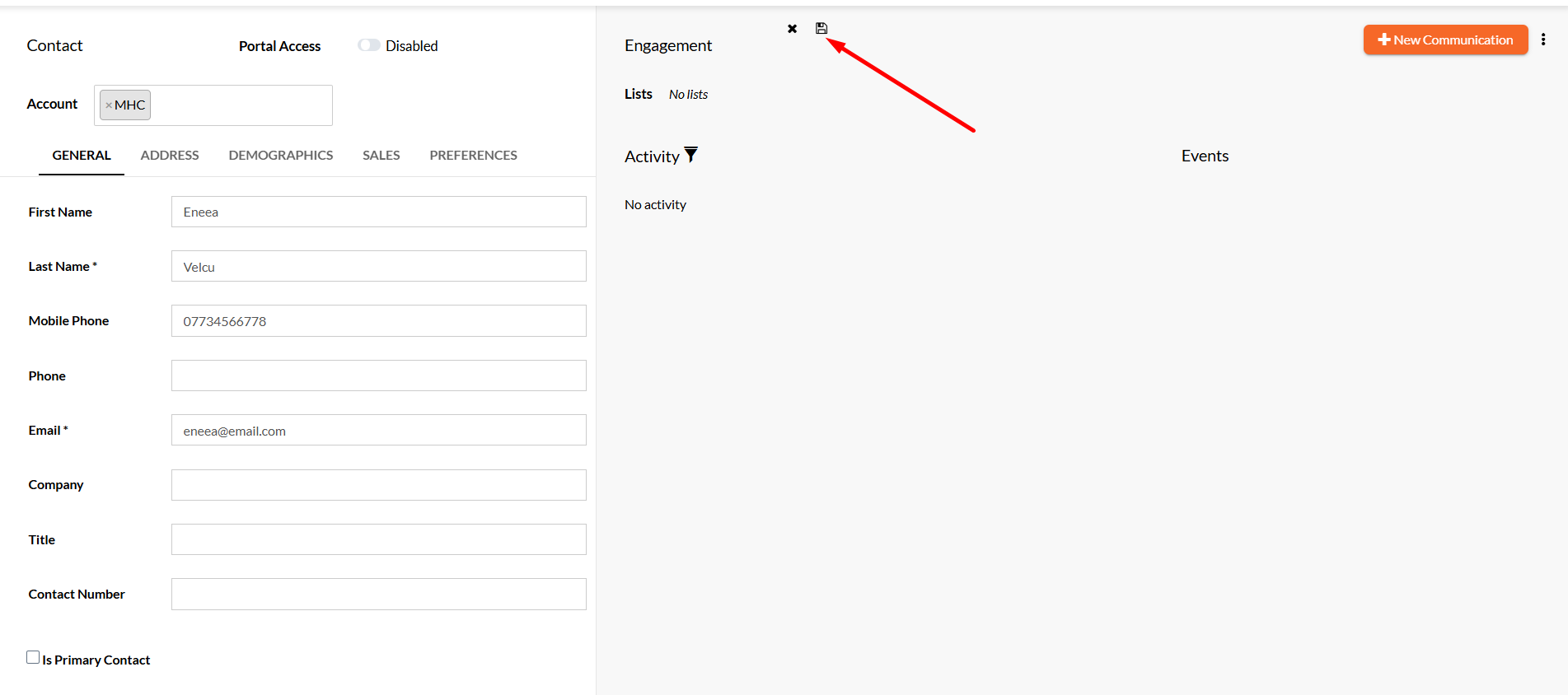Click the 'No activity' text
The width and height of the screenshot is (1568, 695).
tap(655, 204)
